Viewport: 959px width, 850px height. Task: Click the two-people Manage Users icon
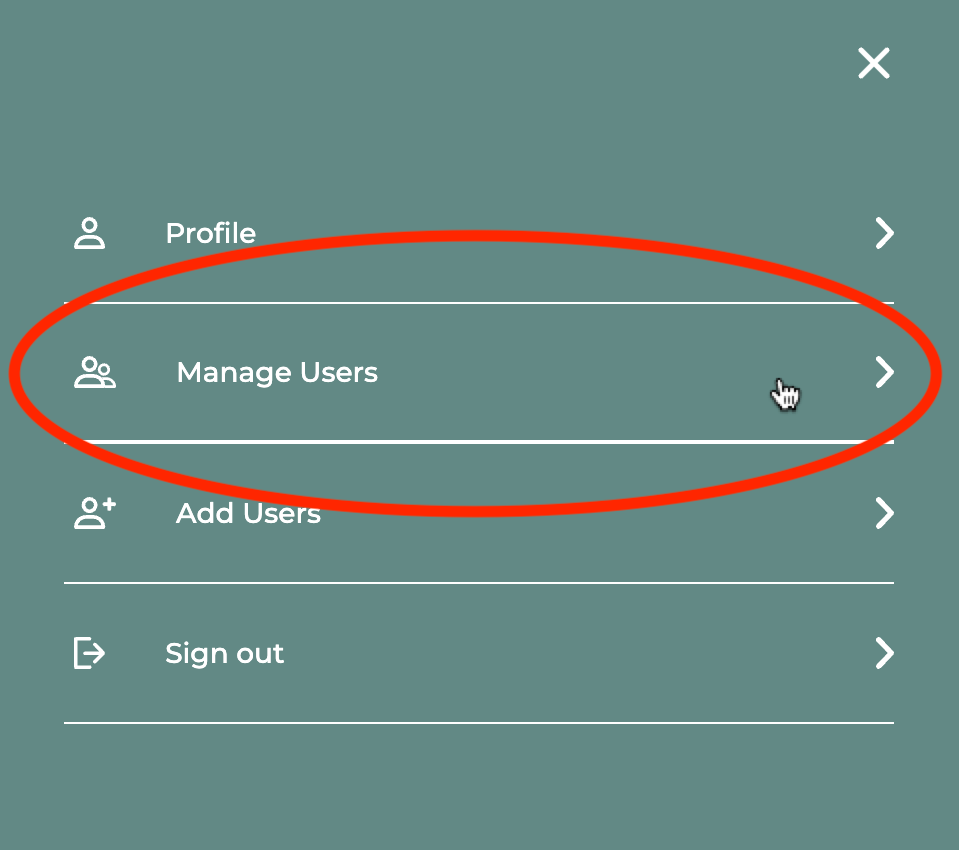(95, 372)
